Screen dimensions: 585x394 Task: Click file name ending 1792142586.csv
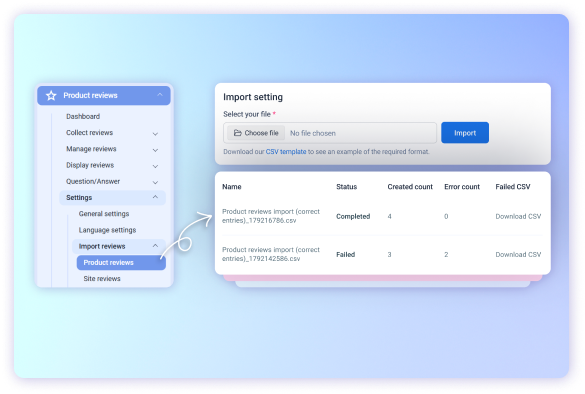point(271,254)
